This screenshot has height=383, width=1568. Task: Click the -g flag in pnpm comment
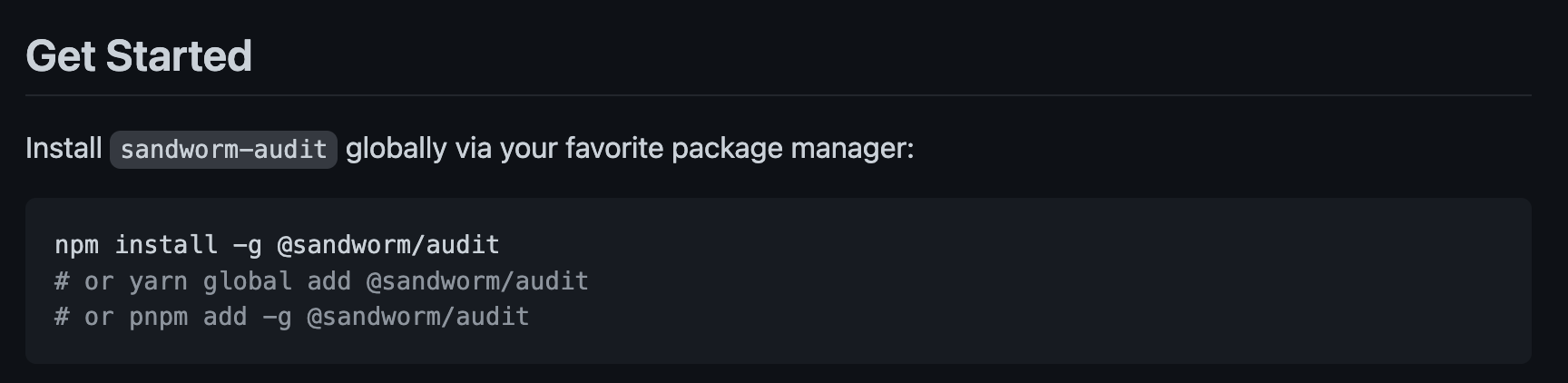(277, 317)
